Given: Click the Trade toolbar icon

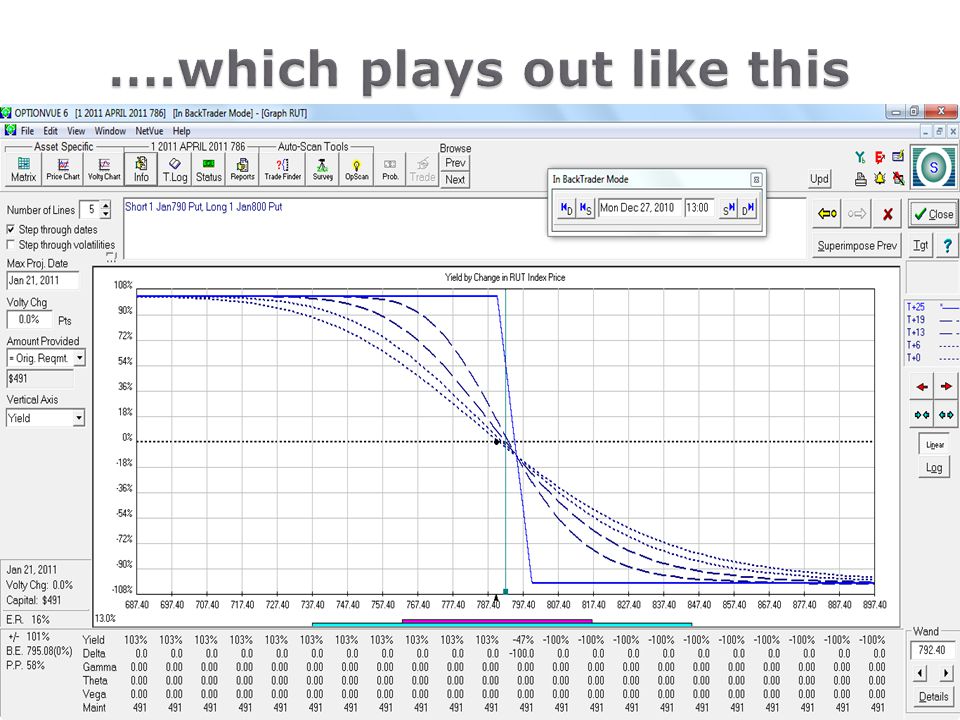Looking at the screenshot, I should (422, 170).
